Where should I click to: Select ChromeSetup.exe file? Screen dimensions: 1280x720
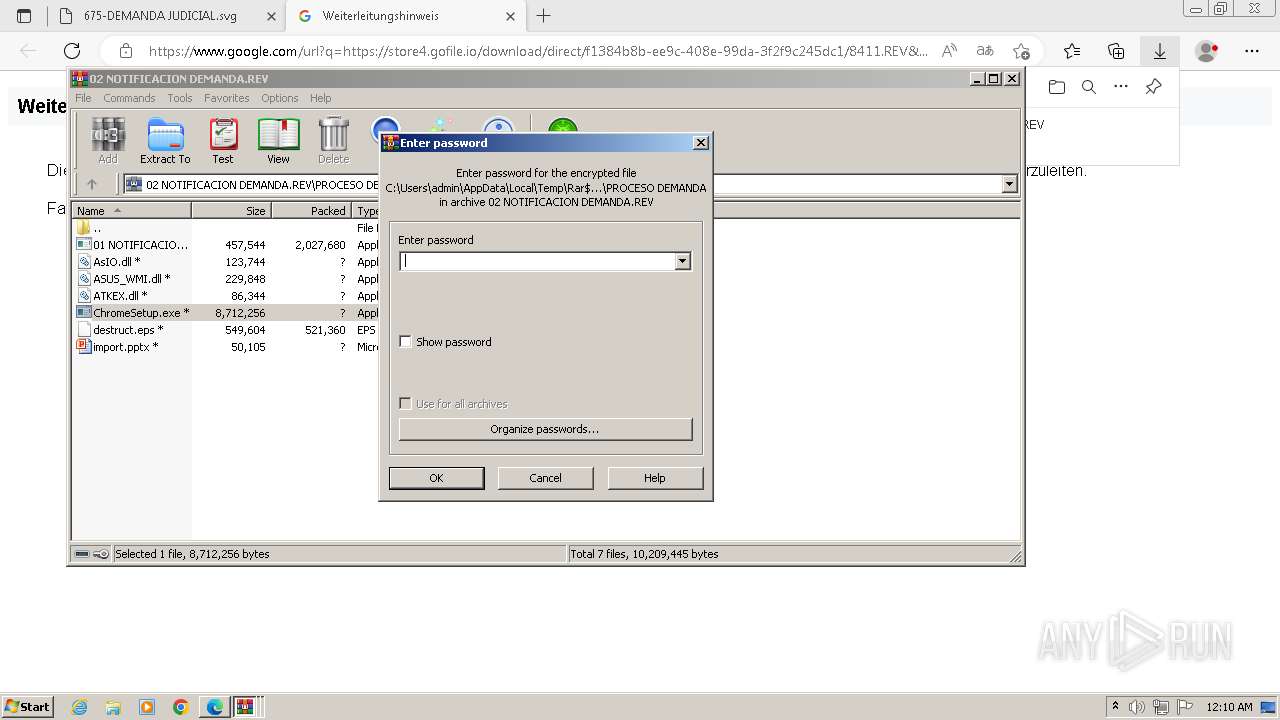tap(131, 313)
